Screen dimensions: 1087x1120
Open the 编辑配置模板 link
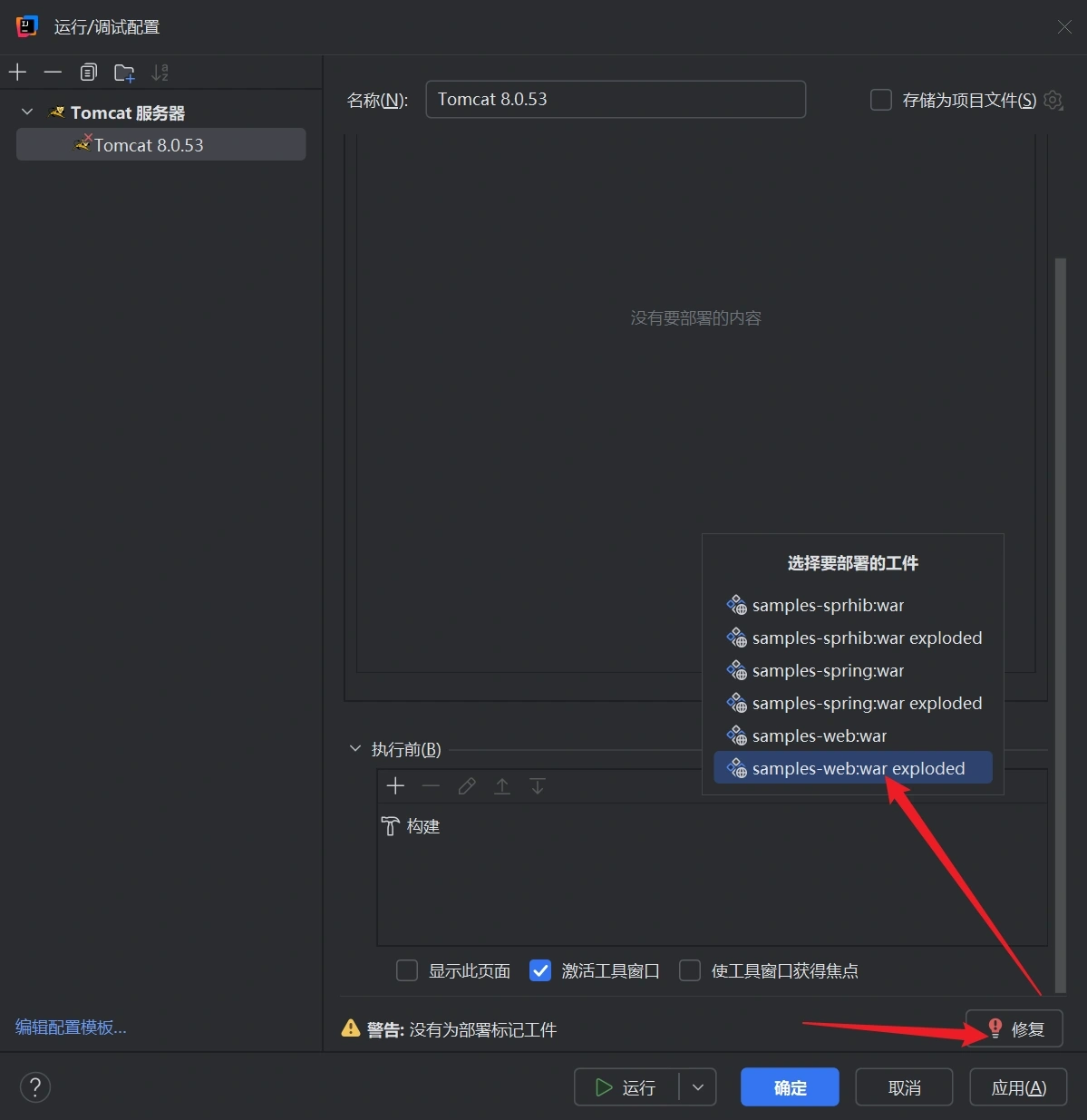71,1027
